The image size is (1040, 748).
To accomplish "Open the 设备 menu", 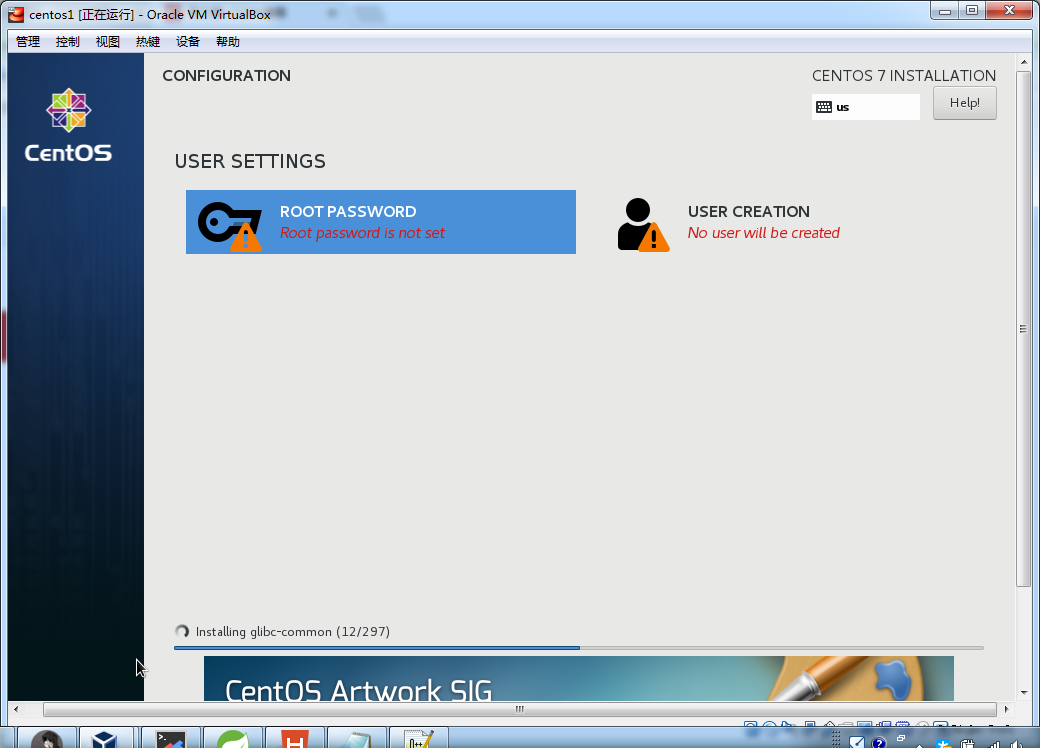I will 188,42.
